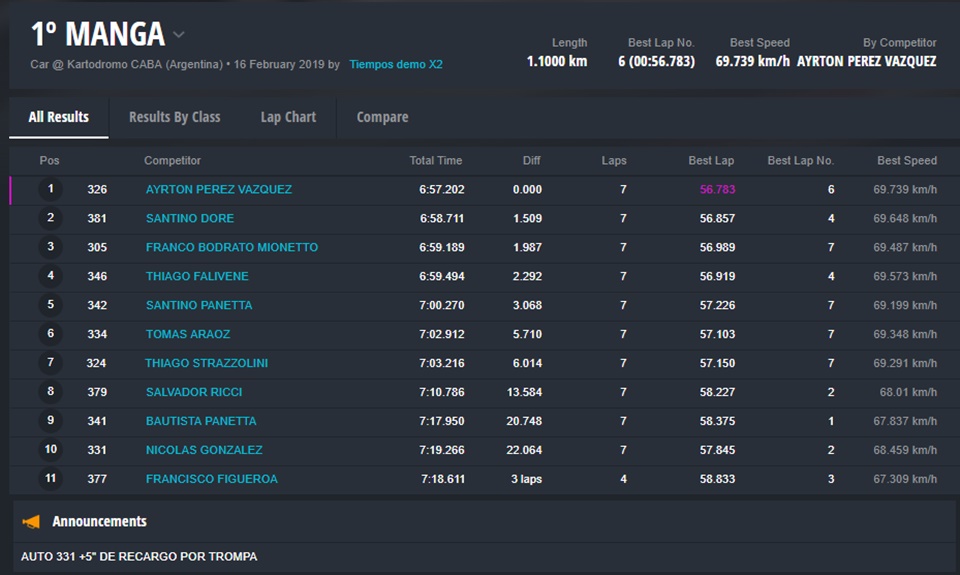Expand the 1º MANGA session dropdown chevron

point(179,34)
